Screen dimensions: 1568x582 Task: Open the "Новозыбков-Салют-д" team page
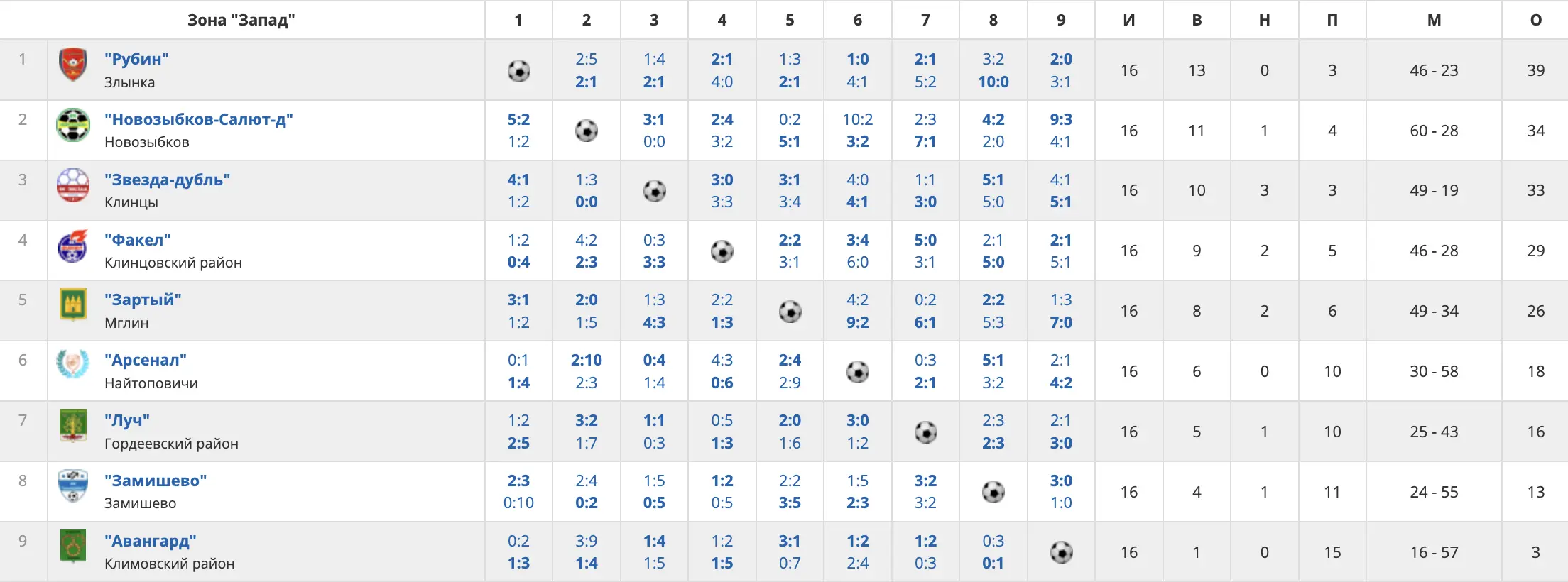pyautogui.click(x=198, y=120)
